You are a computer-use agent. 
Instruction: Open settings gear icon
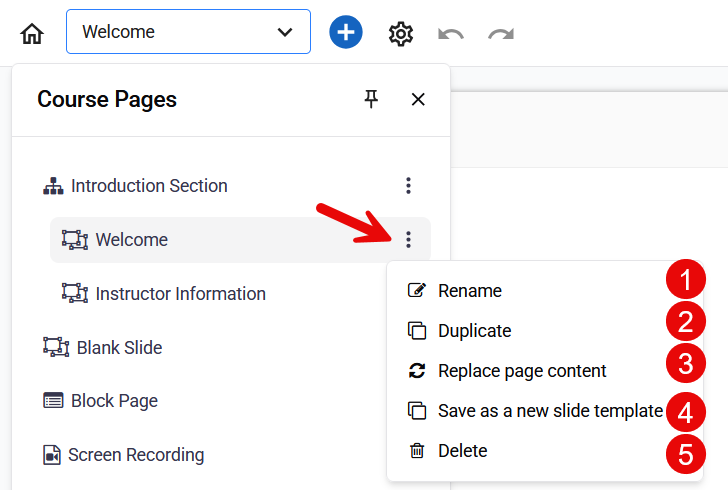click(x=401, y=34)
